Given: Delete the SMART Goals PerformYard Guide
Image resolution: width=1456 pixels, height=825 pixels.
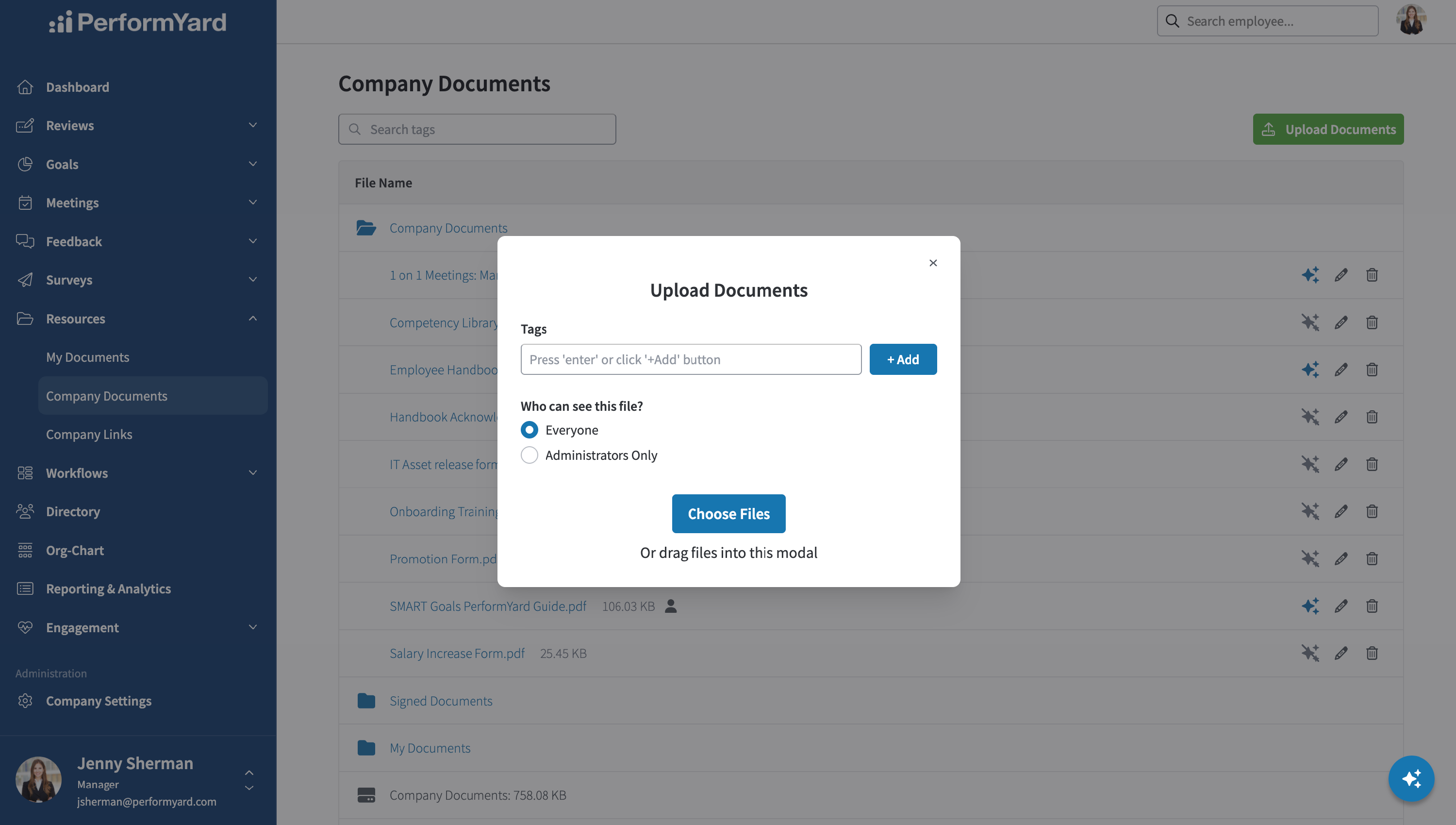Looking at the screenshot, I should (1372, 606).
